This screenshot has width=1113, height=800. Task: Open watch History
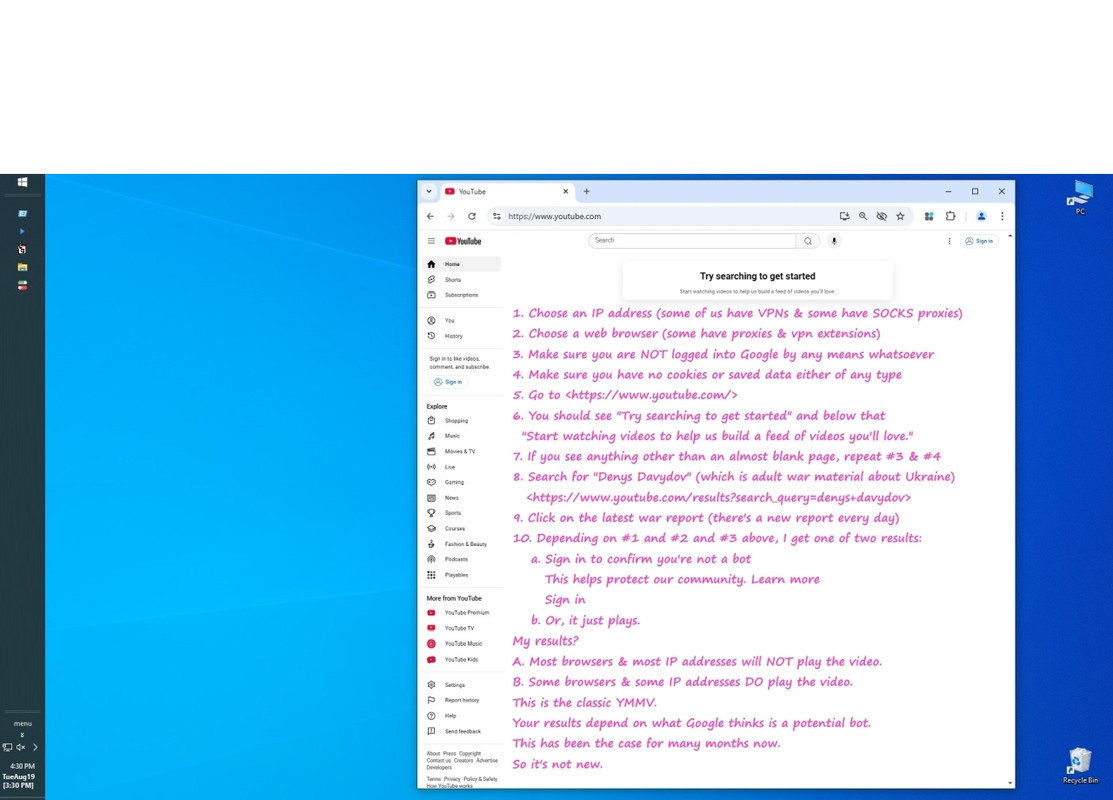coord(461,336)
